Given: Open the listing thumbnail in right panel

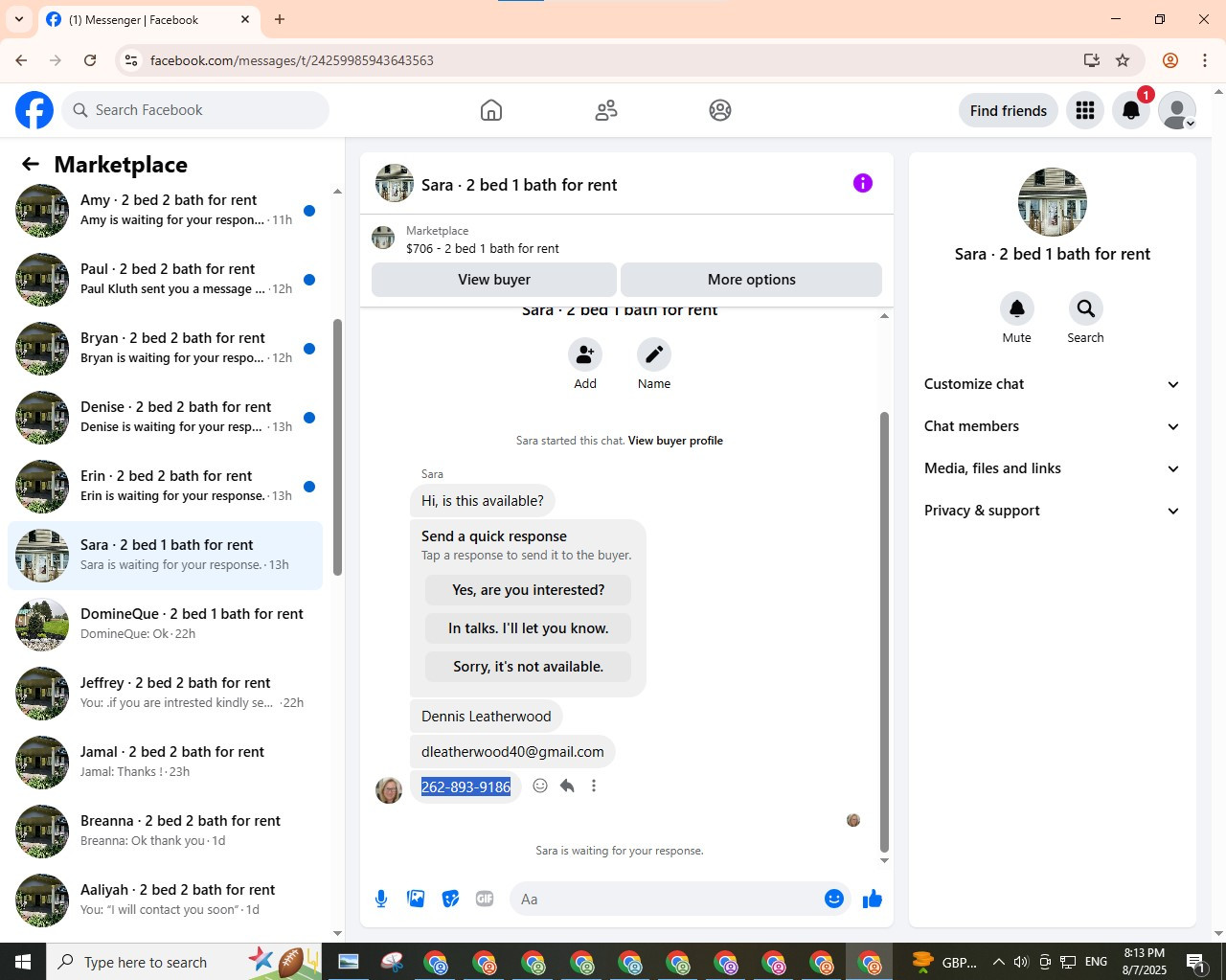Looking at the screenshot, I should coord(1053,202).
